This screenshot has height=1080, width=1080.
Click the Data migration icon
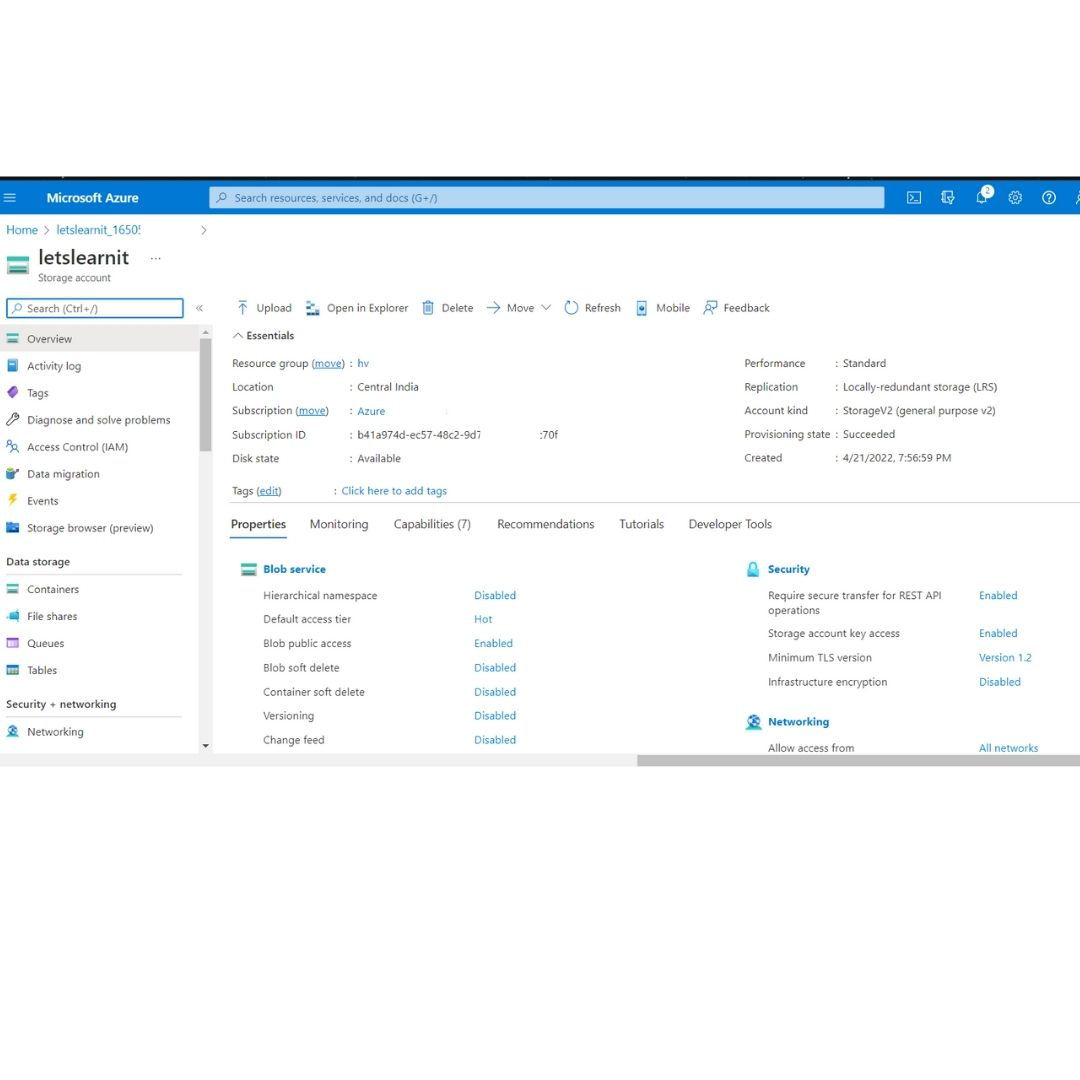point(12,473)
